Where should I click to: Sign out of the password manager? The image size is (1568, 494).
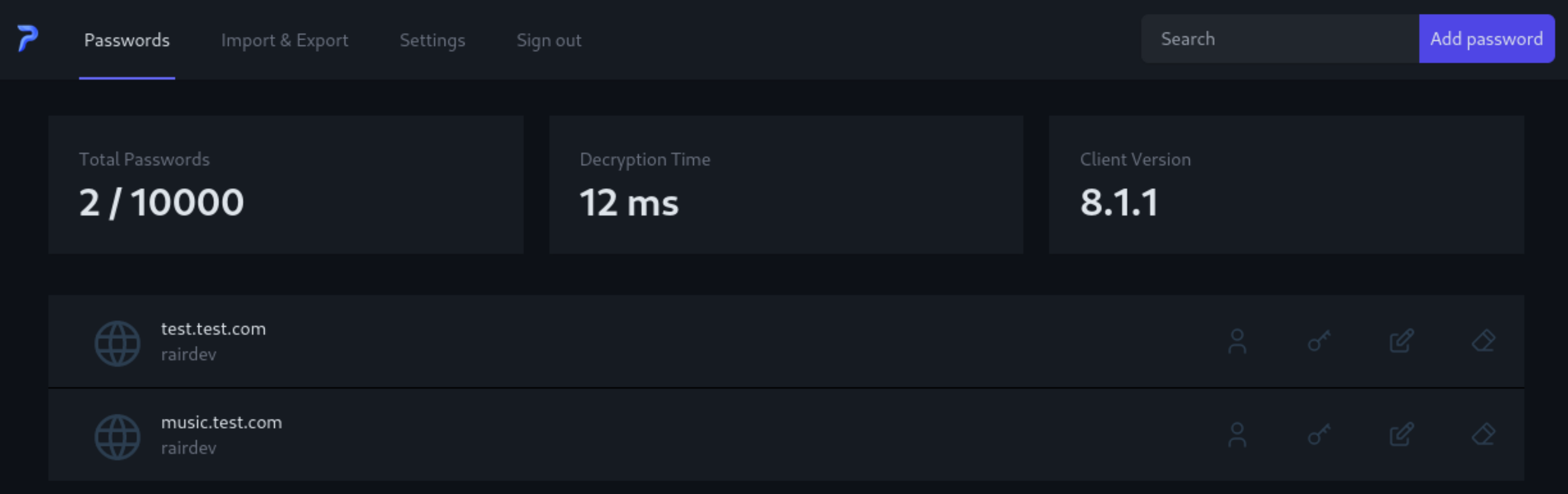point(549,40)
